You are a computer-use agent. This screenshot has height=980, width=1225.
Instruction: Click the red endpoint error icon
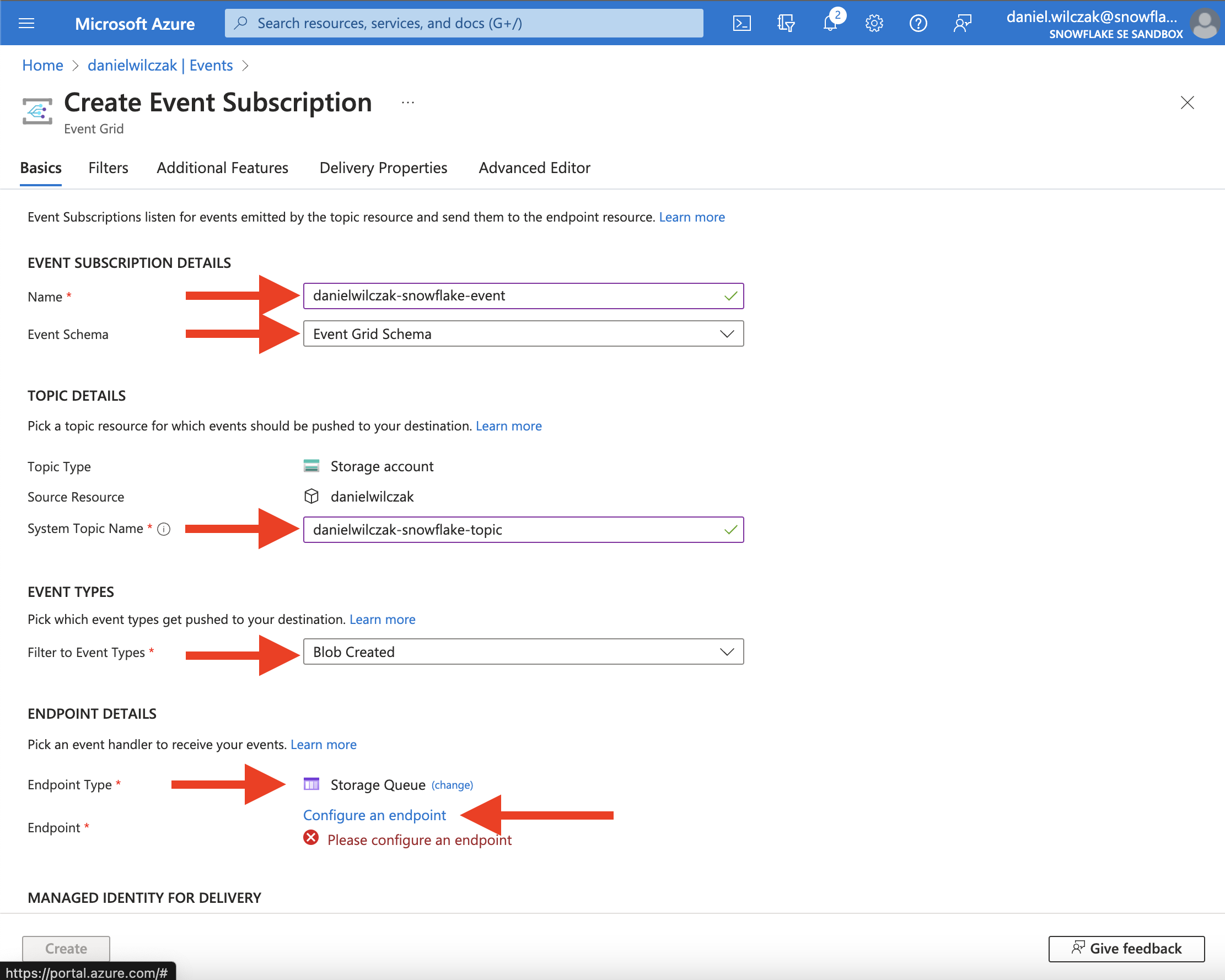click(311, 837)
